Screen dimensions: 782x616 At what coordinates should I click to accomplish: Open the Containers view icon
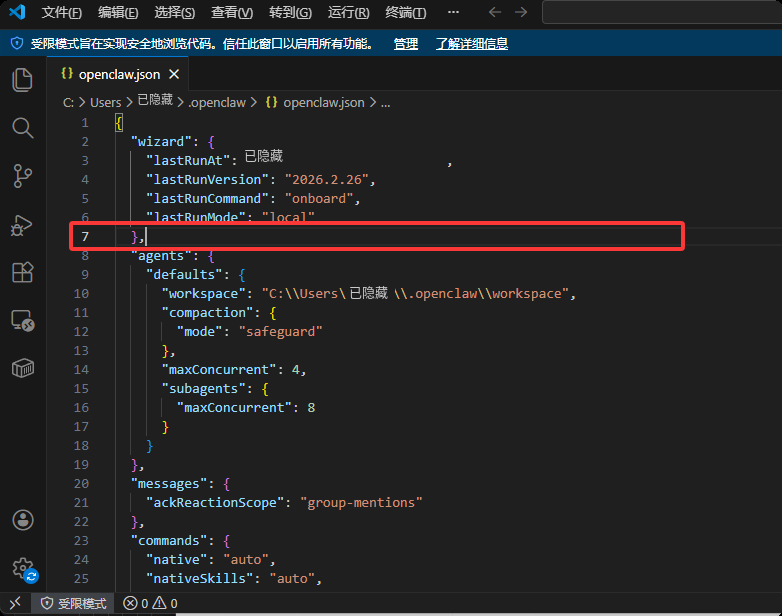22,369
